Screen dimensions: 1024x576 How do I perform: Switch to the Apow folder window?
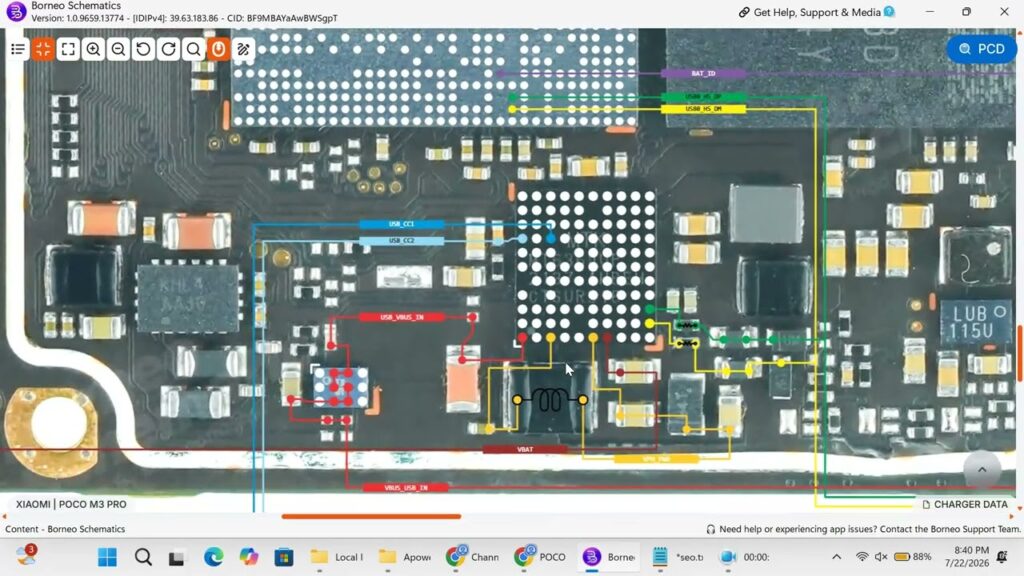[x=405, y=557]
